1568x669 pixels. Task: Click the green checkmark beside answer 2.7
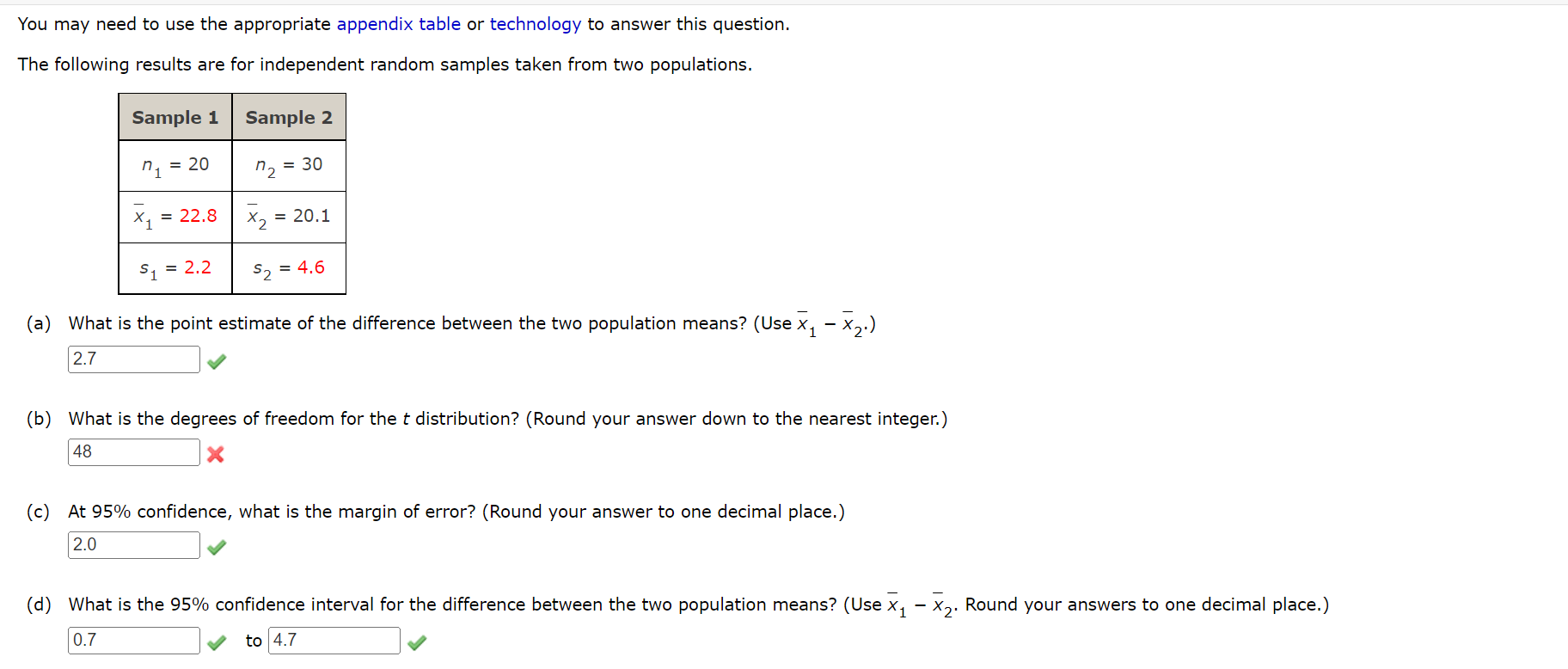tap(217, 361)
